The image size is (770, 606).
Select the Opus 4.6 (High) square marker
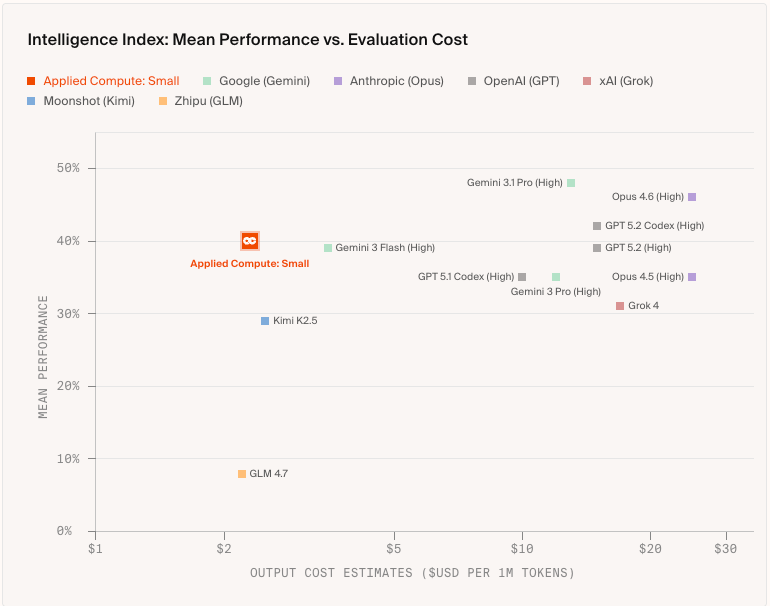coord(692,197)
